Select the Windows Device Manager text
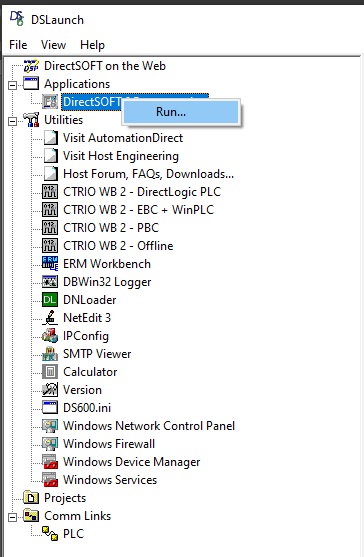 click(x=132, y=462)
